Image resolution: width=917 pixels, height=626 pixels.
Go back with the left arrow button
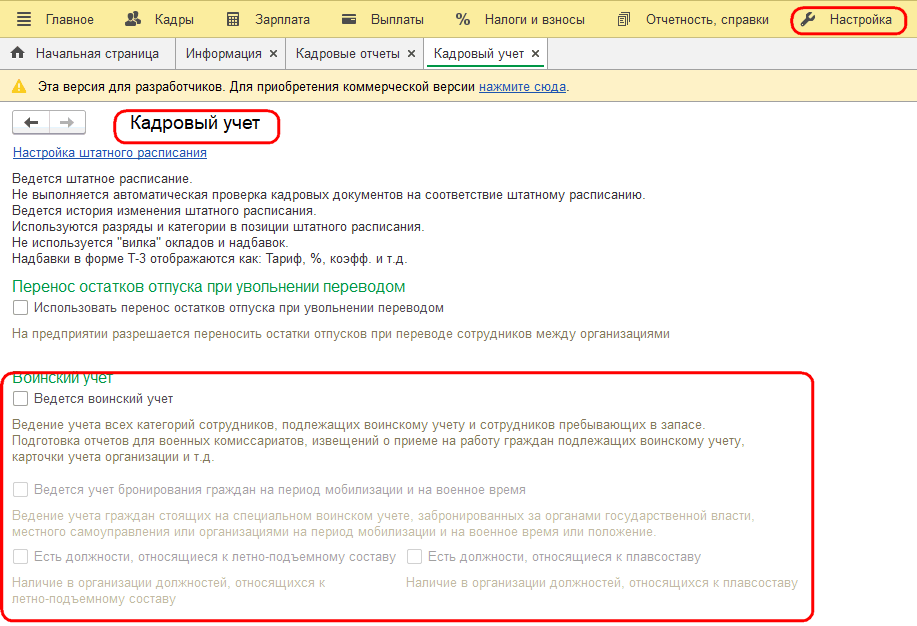coord(31,122)
